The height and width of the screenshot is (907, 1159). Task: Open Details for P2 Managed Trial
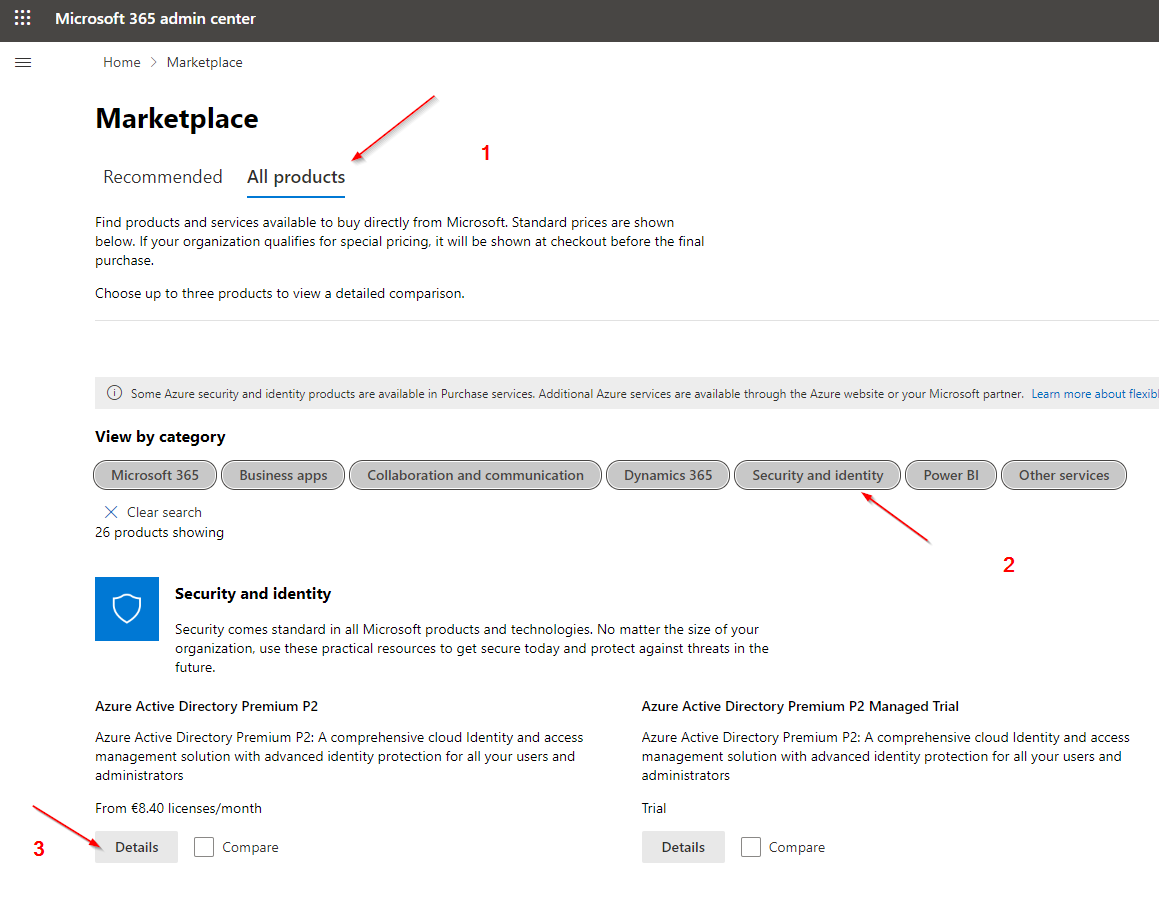click(x=683, y=847)
